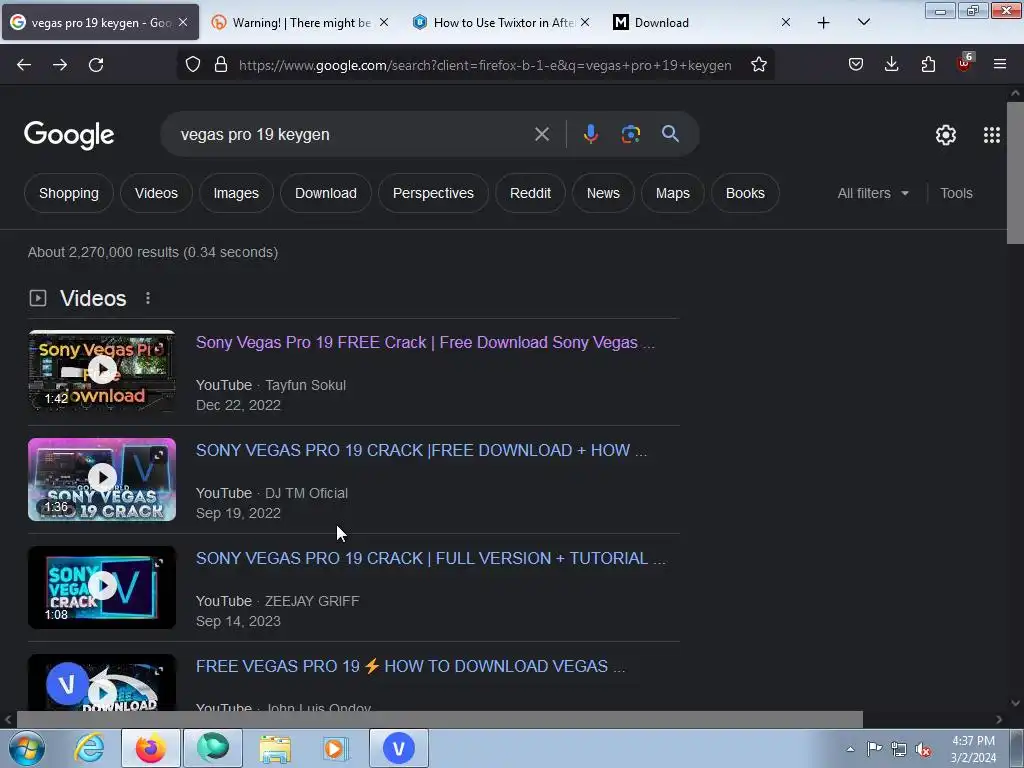1024x768 pixels.
Task: Open the uBlock Origin extension icon
Action: (965, 63)
